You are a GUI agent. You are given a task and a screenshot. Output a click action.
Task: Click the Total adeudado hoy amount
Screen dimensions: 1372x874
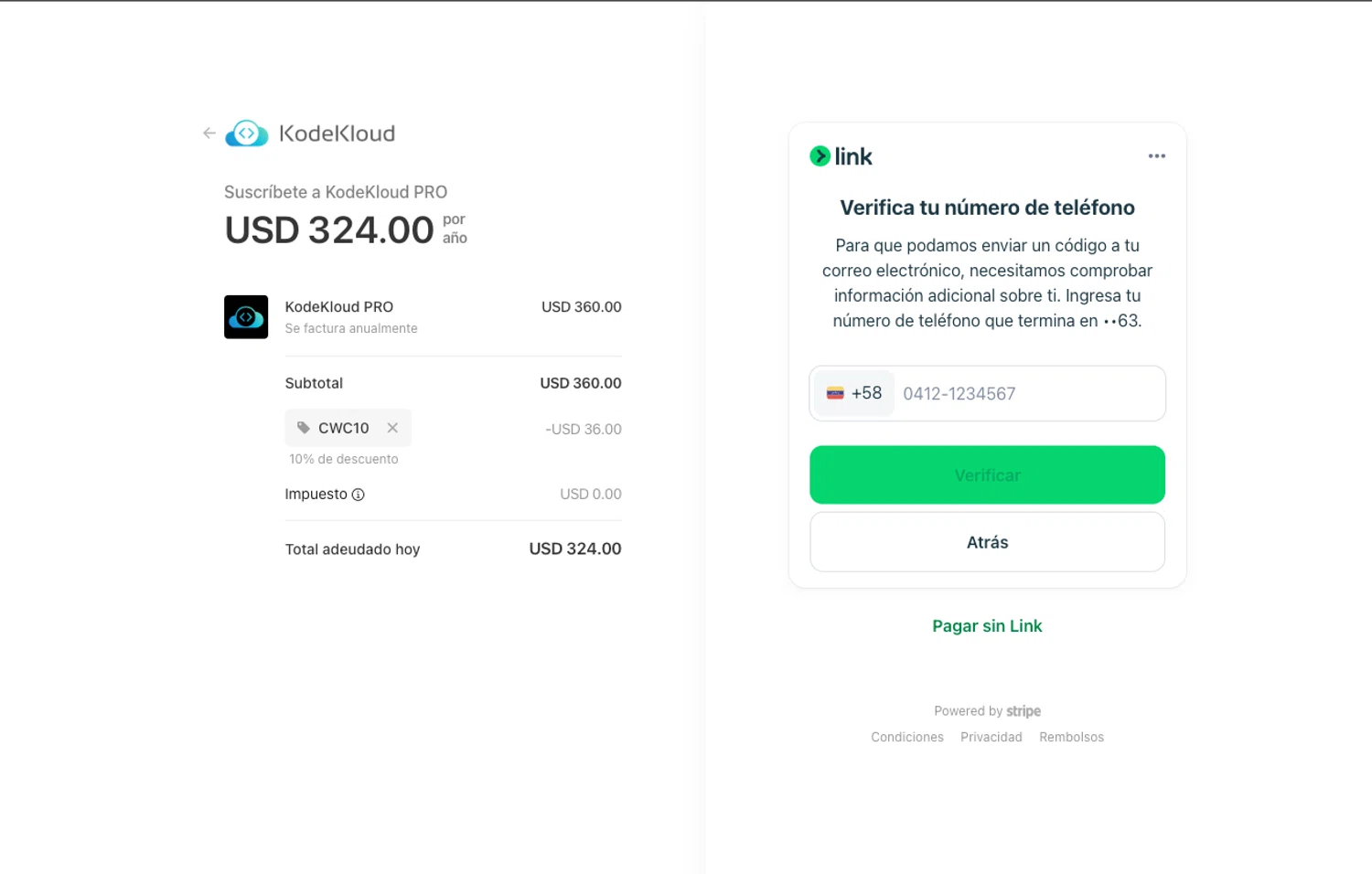click(574, 549)
